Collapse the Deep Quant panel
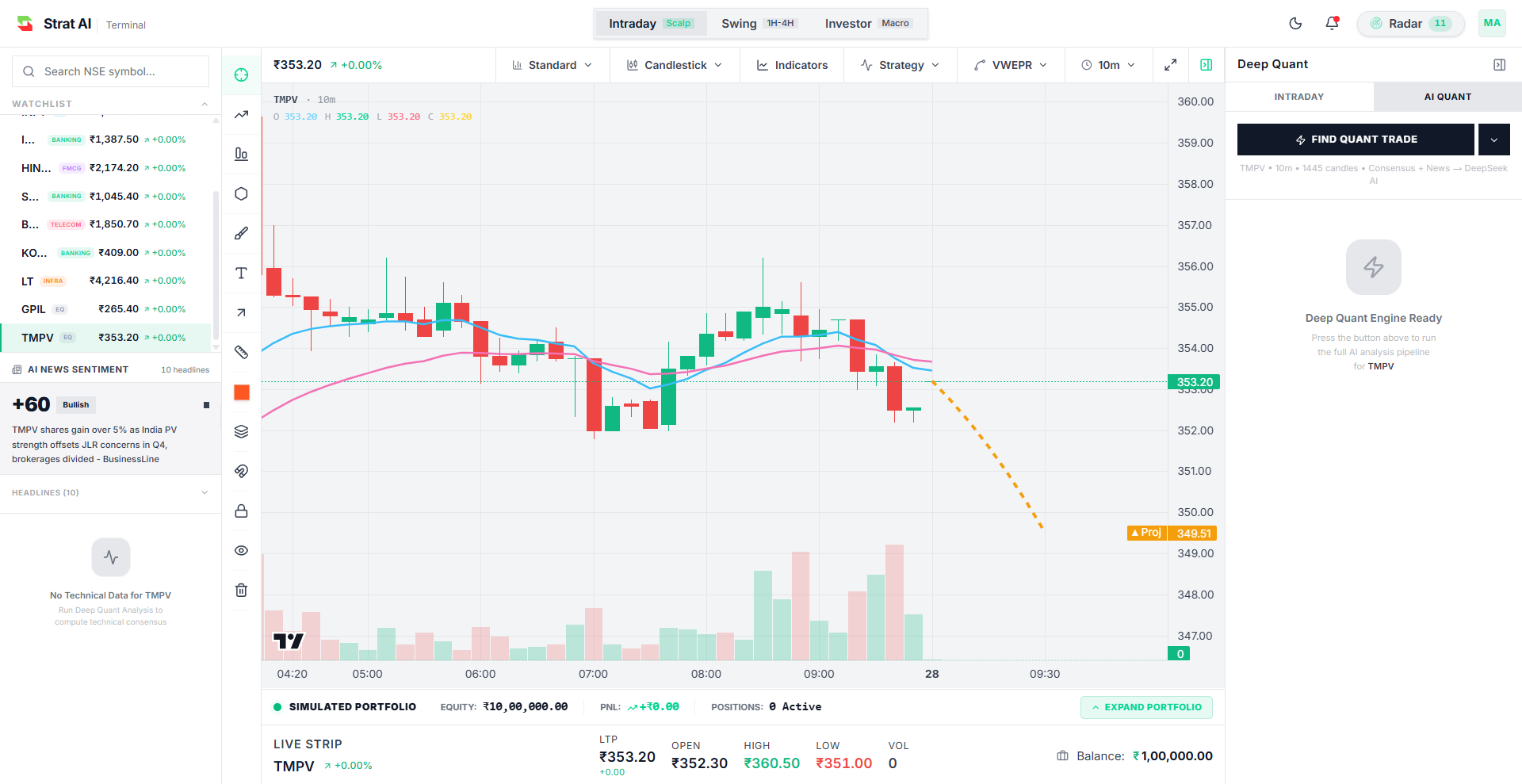 (x=1499, y=65)
